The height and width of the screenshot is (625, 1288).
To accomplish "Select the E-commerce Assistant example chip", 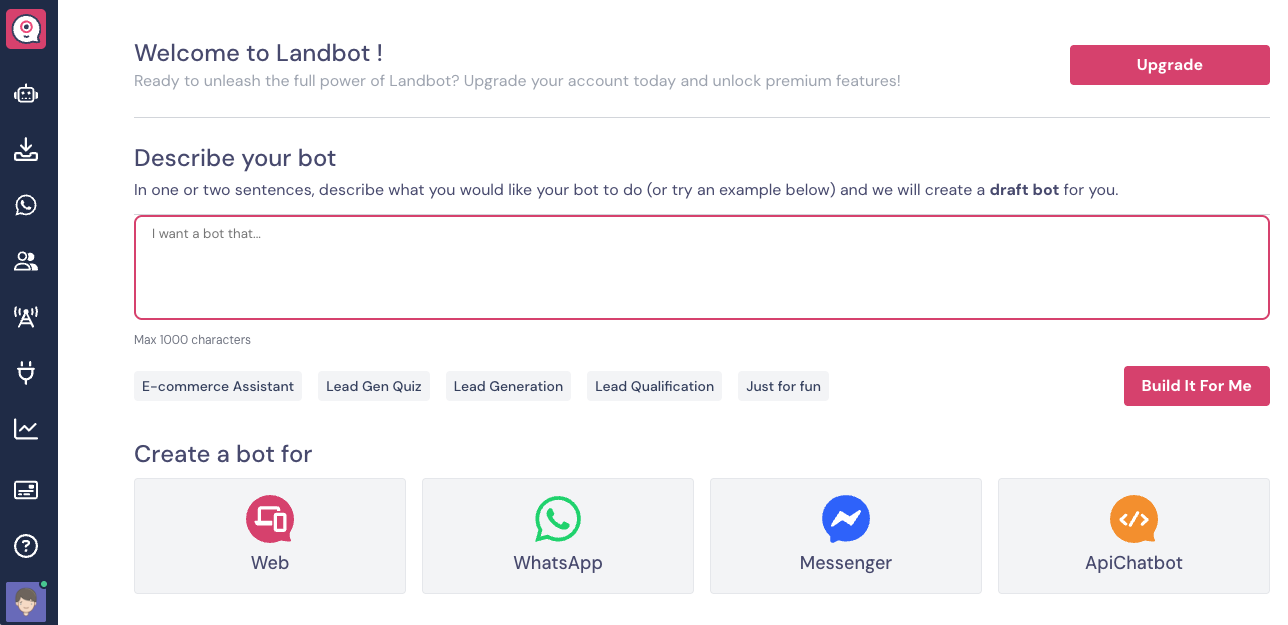I will 218,386.
